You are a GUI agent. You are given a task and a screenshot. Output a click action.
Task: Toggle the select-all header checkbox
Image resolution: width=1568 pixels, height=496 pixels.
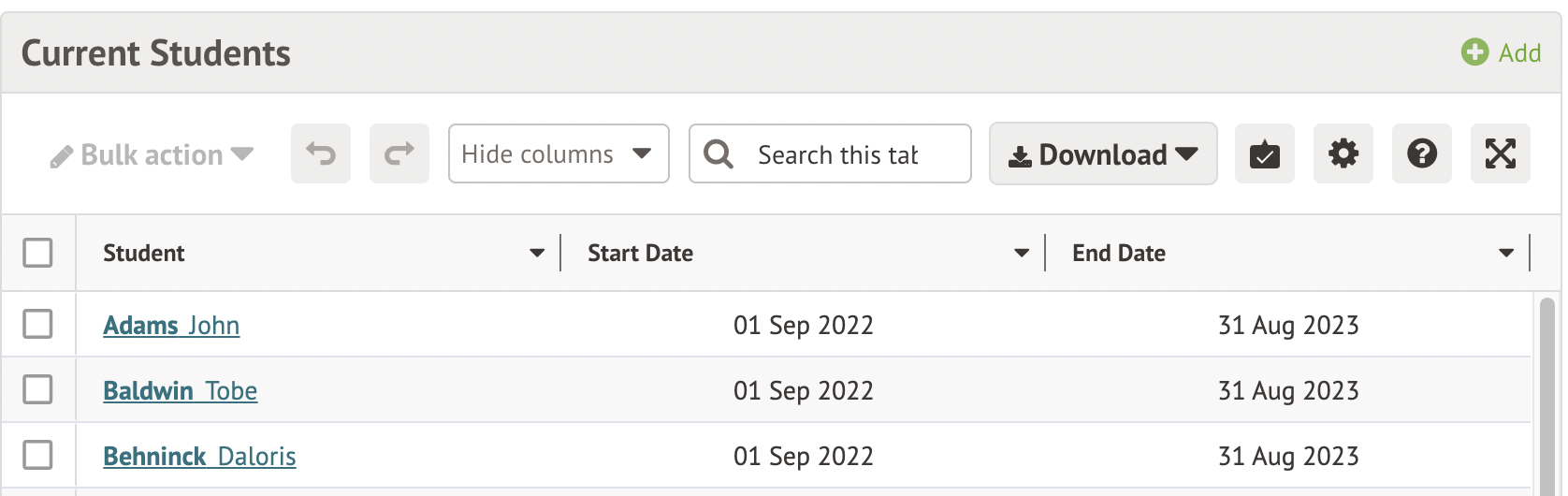37,253
